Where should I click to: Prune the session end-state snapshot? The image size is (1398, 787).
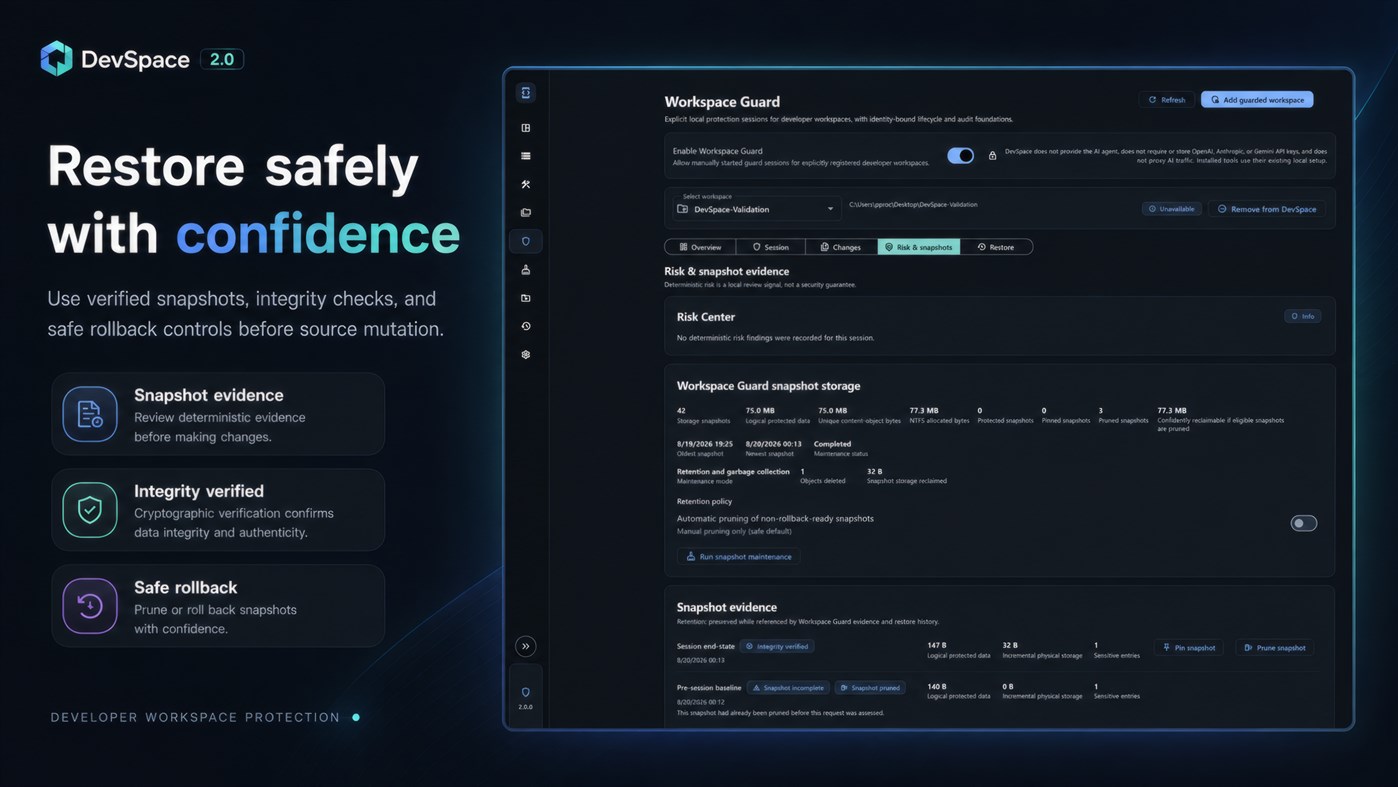click(x=1275, y=648)
